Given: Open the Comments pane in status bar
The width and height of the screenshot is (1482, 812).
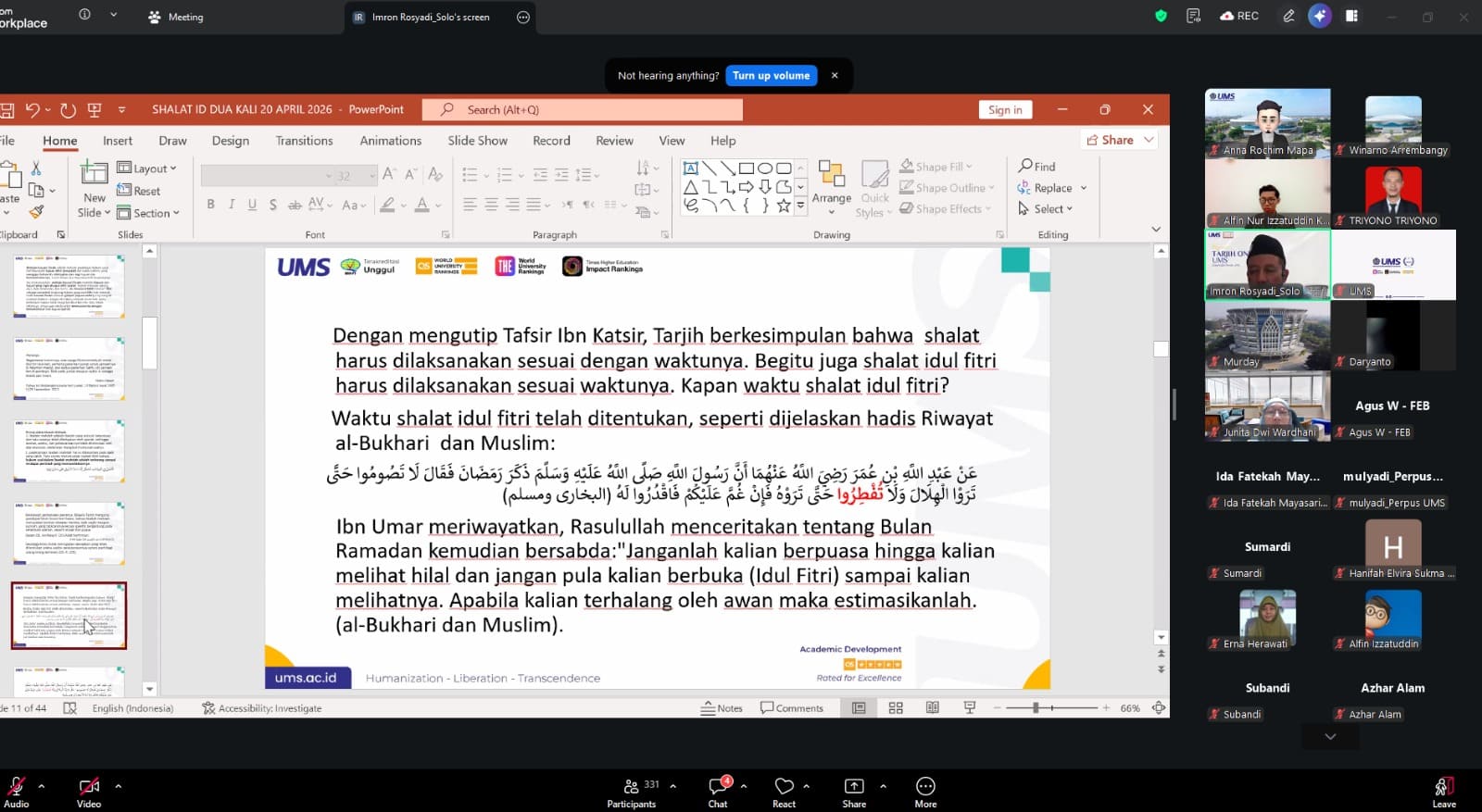Looking at the screenshot, I should tap(792, 707).
